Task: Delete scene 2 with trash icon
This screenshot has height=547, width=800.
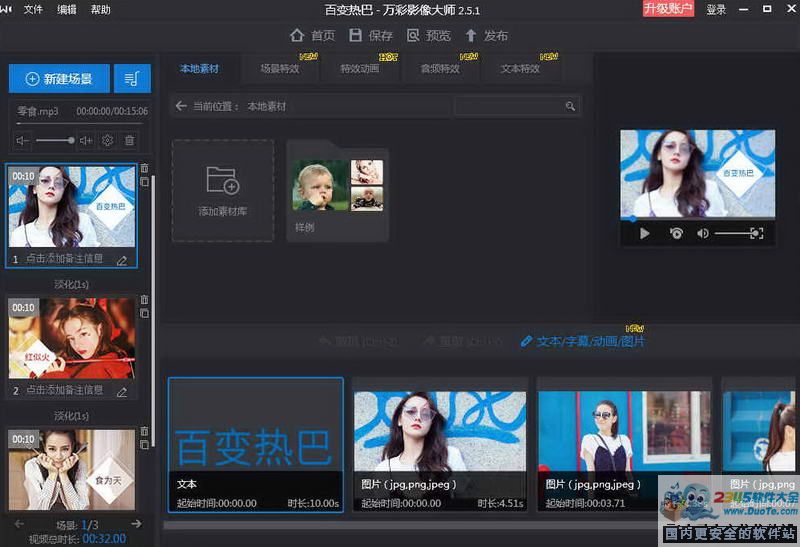Action: coord(144,300)
